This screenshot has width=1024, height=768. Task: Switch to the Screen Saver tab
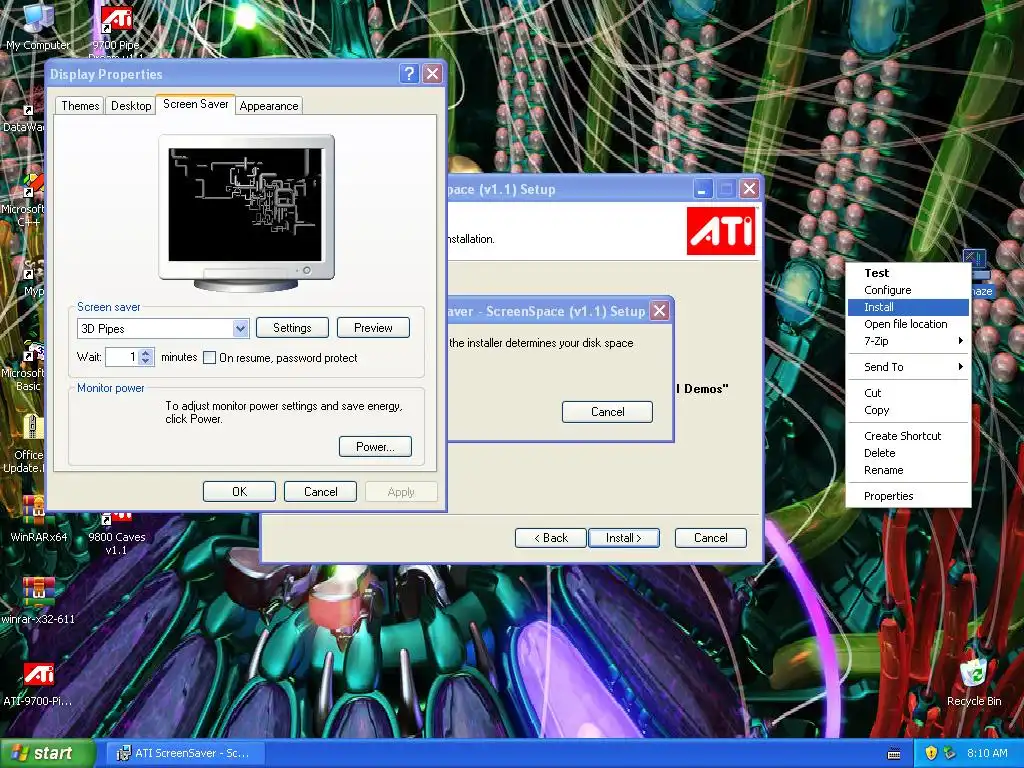(x=195, y=104)
